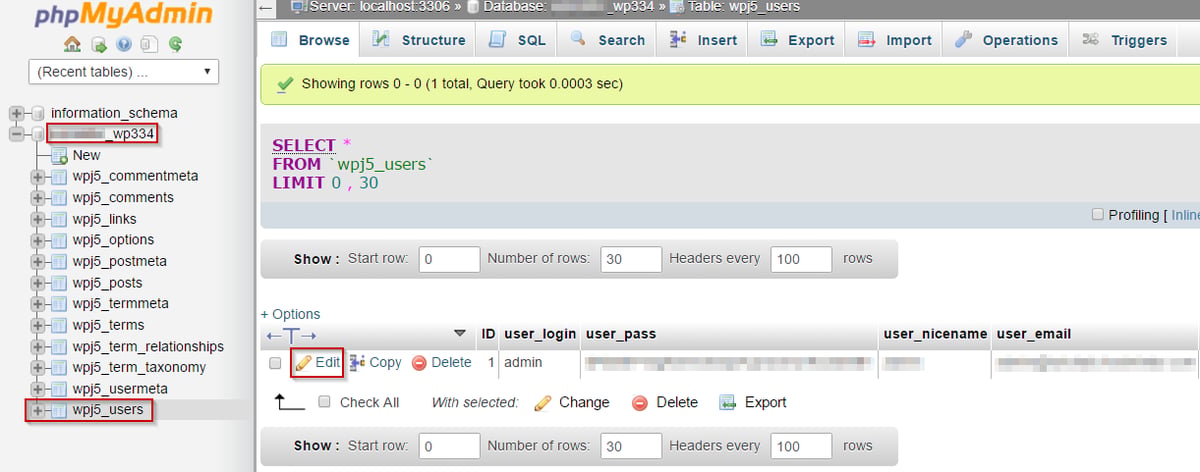Open the wpj5_term_relationships table
This screenshot has width=1200, height=472.
point(148,346)
